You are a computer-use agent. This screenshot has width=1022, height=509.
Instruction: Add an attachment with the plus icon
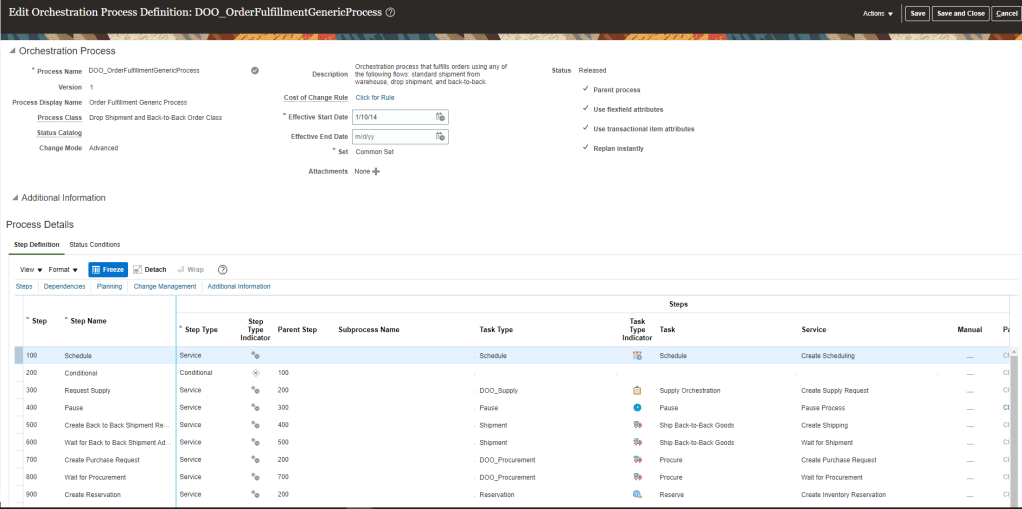[x=376, y=172]
